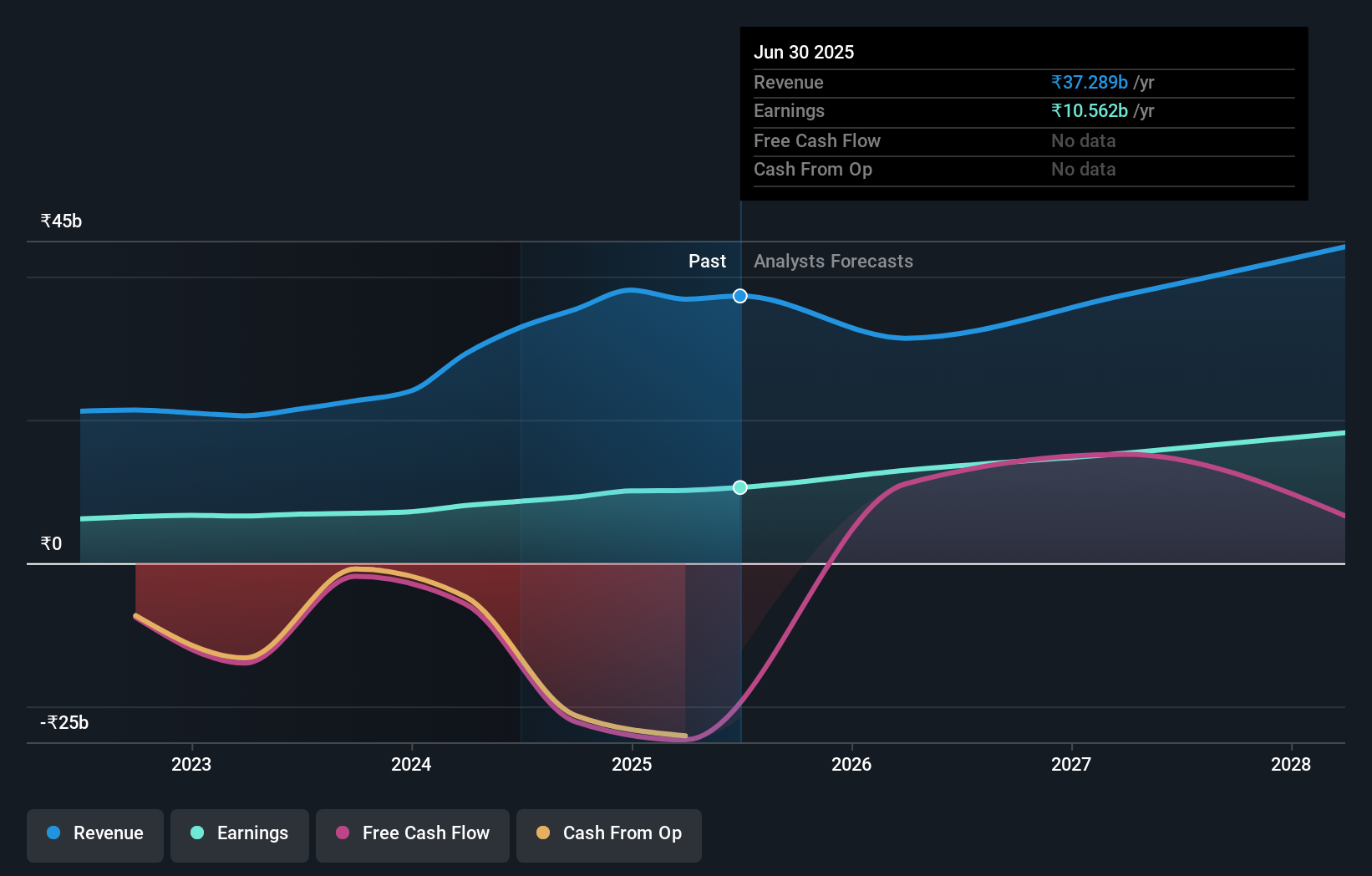Click the Jun 30 2025 tooltip date

804,52
